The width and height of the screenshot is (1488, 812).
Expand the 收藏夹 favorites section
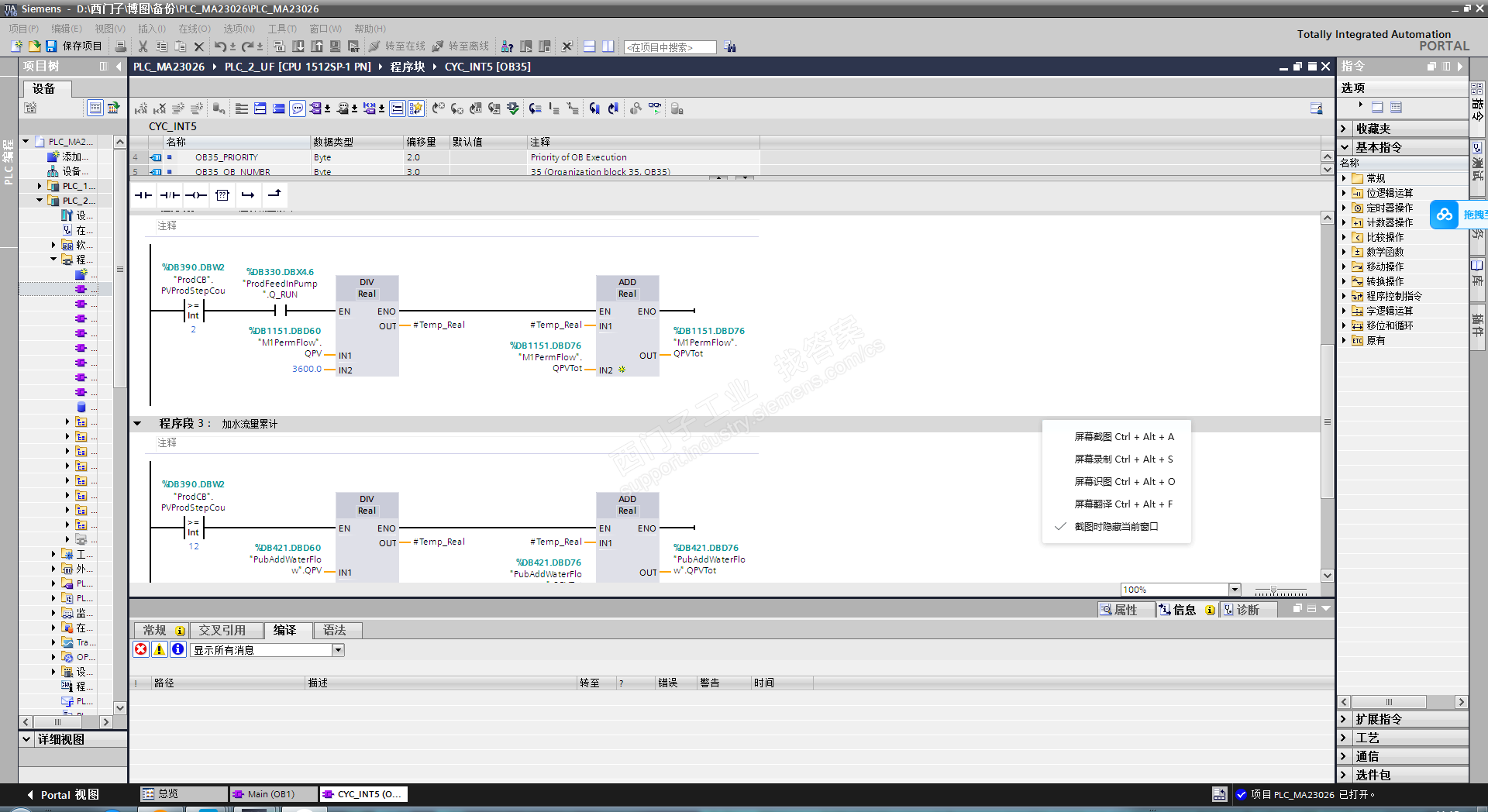tap(1345, 129)
